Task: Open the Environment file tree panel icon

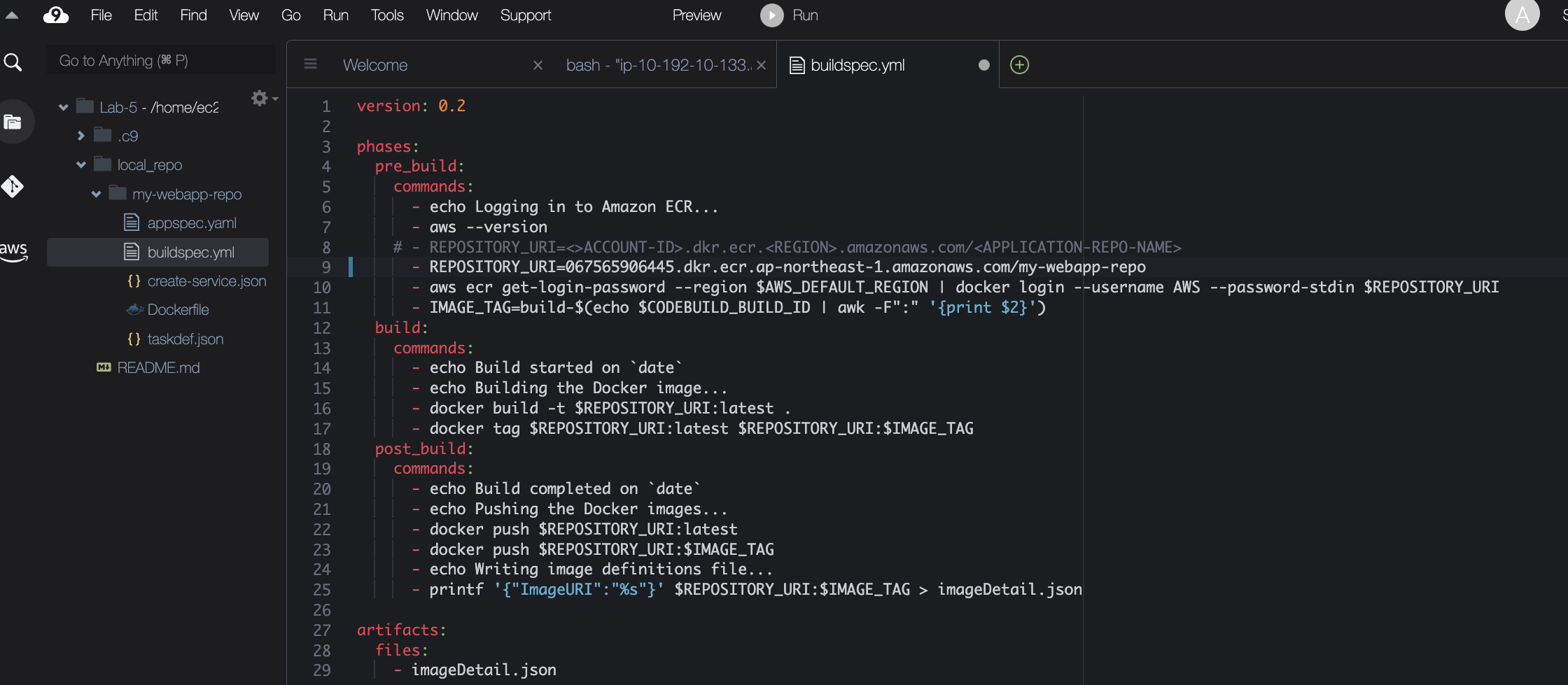Action: [x=13, y=122]
